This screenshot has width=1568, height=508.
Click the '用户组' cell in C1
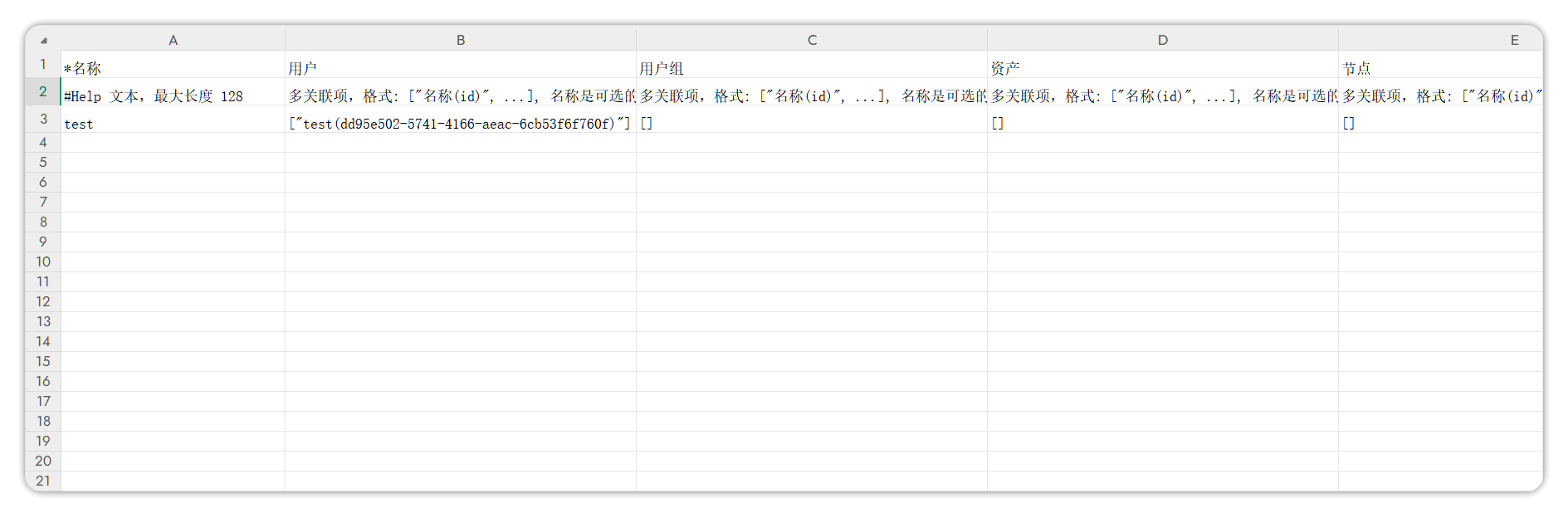click(812, 68)
